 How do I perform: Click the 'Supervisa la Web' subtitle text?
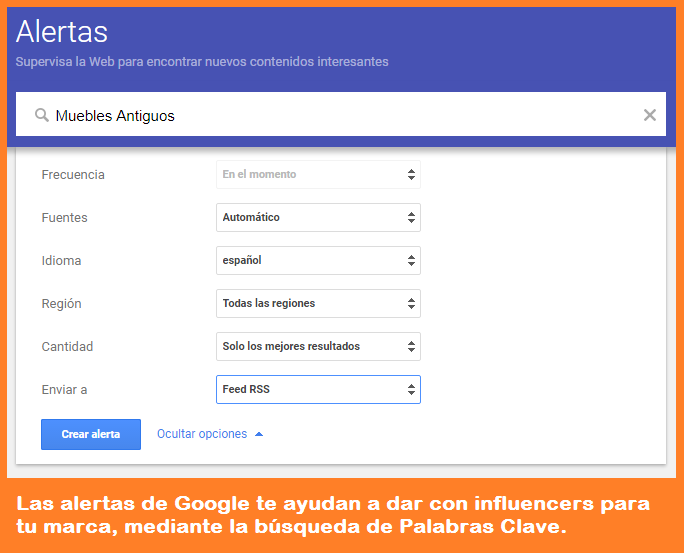[202, 61]
